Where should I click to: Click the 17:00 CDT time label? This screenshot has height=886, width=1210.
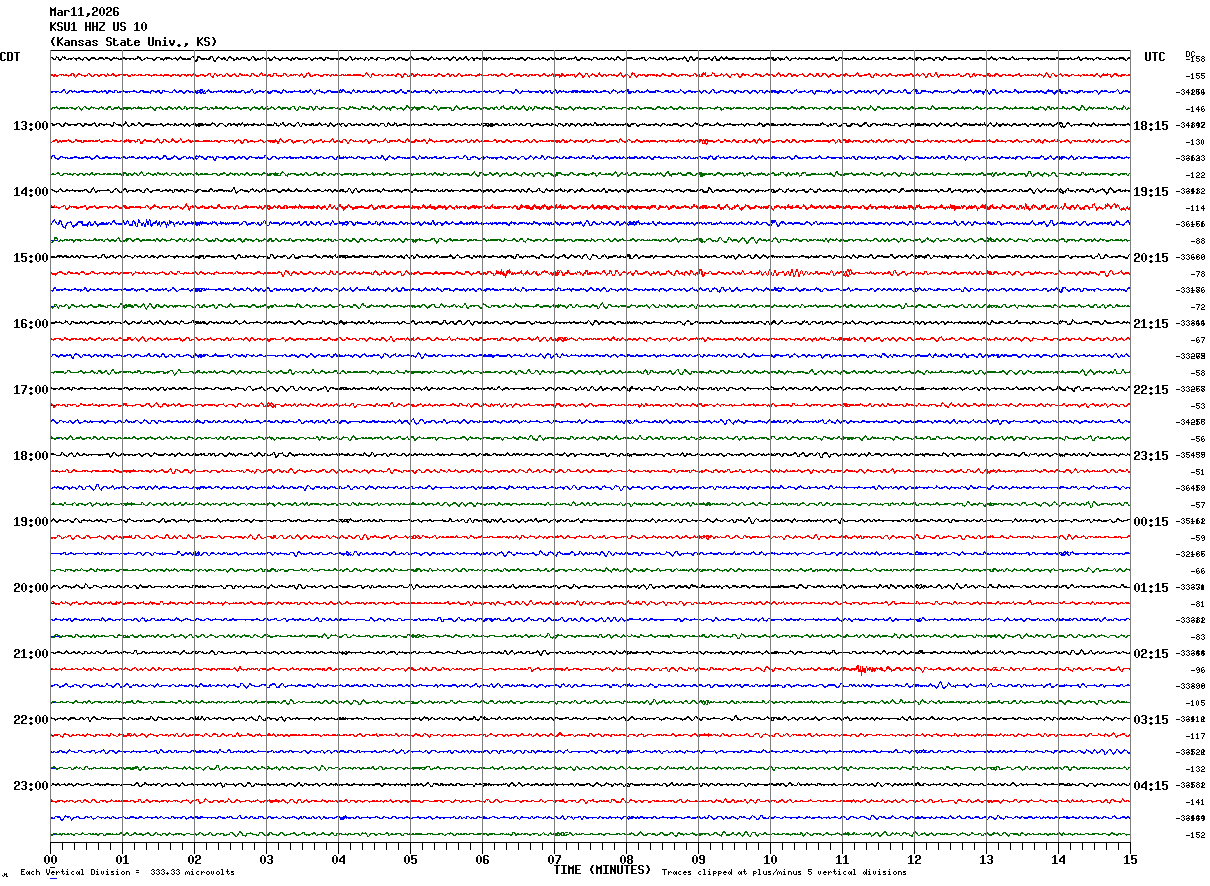pos(30,390)
